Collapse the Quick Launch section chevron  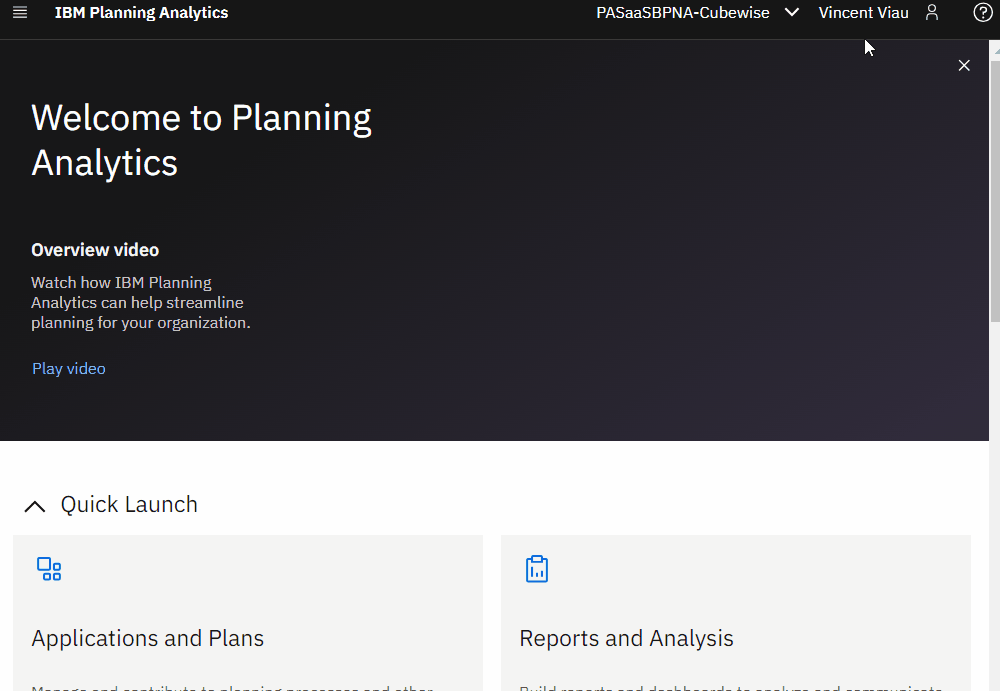[35, 506]
